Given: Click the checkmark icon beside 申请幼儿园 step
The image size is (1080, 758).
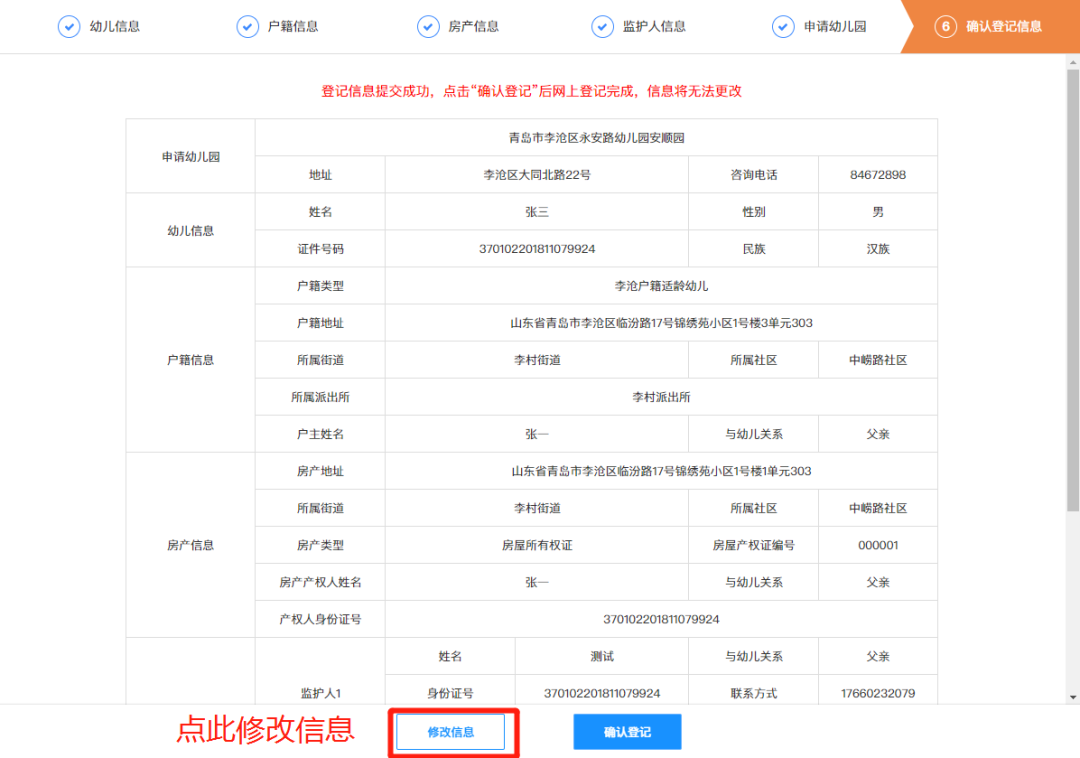Looking at the screenshot, I should [783, 27].
